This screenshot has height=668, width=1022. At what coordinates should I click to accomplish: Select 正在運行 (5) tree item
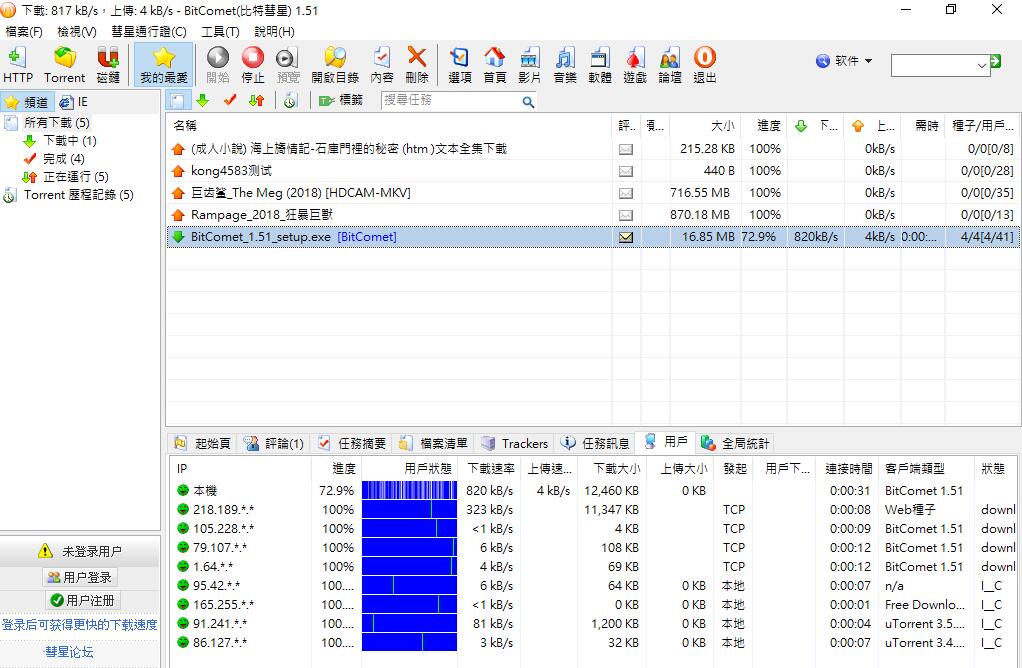[x=76, y=177]
